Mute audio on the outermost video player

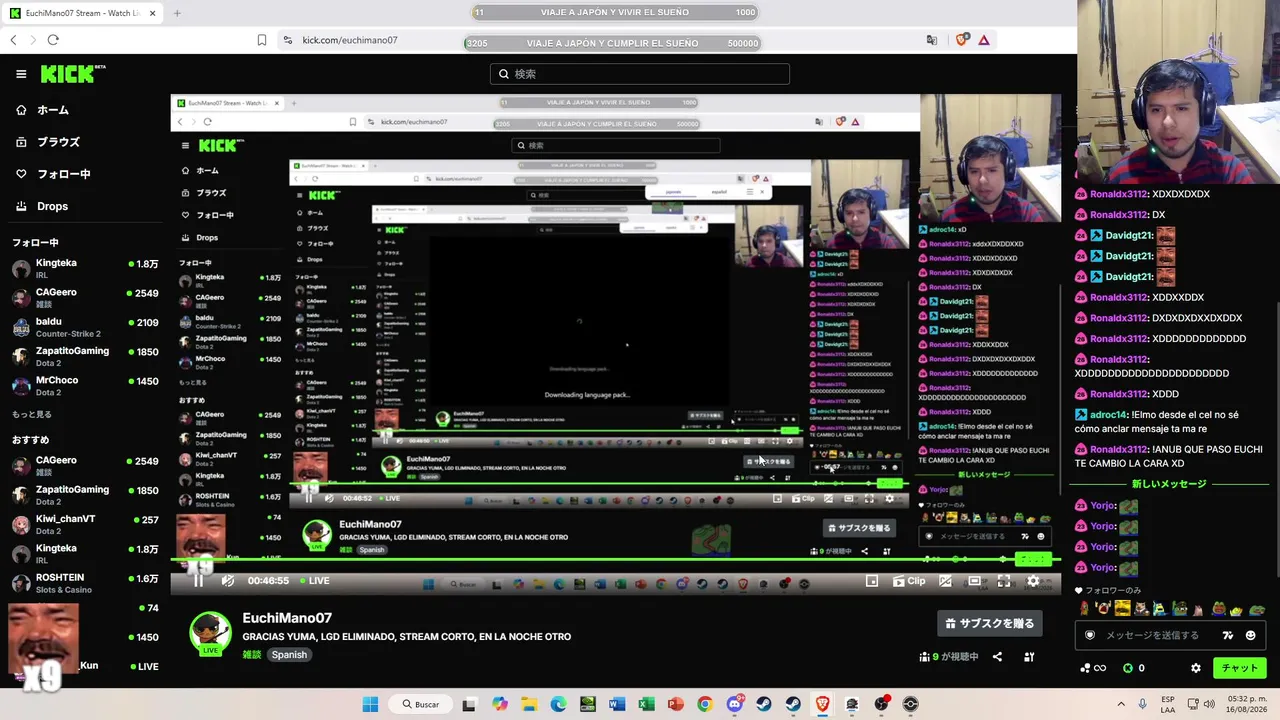[228, 581]
